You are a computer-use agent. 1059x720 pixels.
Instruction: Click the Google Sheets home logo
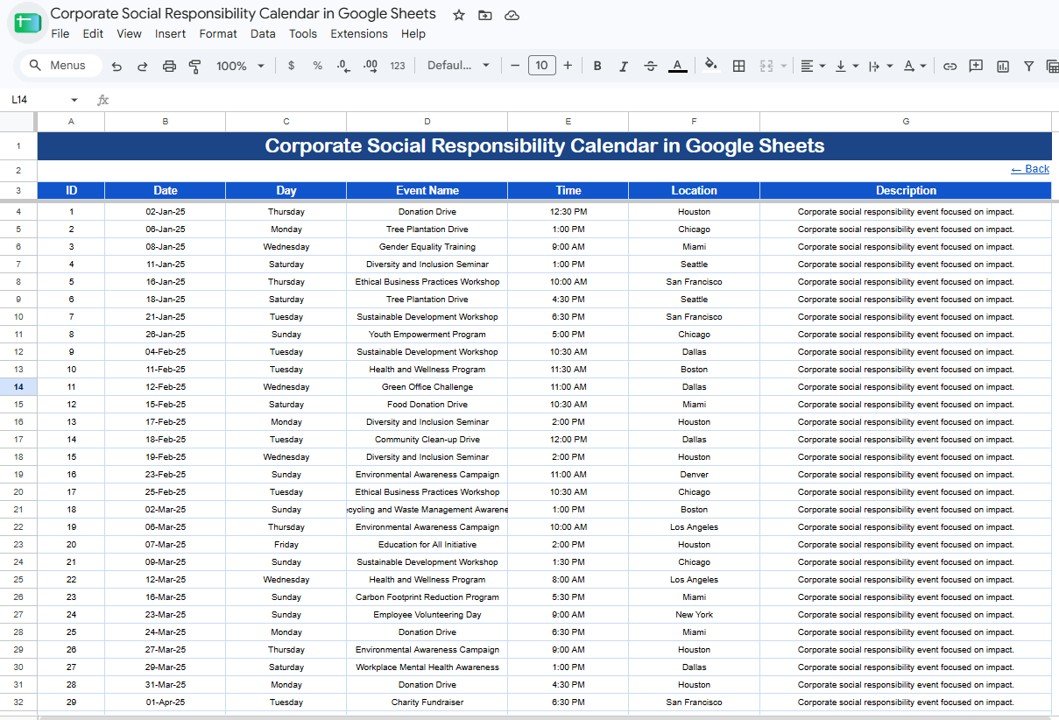tap(27, 23)
